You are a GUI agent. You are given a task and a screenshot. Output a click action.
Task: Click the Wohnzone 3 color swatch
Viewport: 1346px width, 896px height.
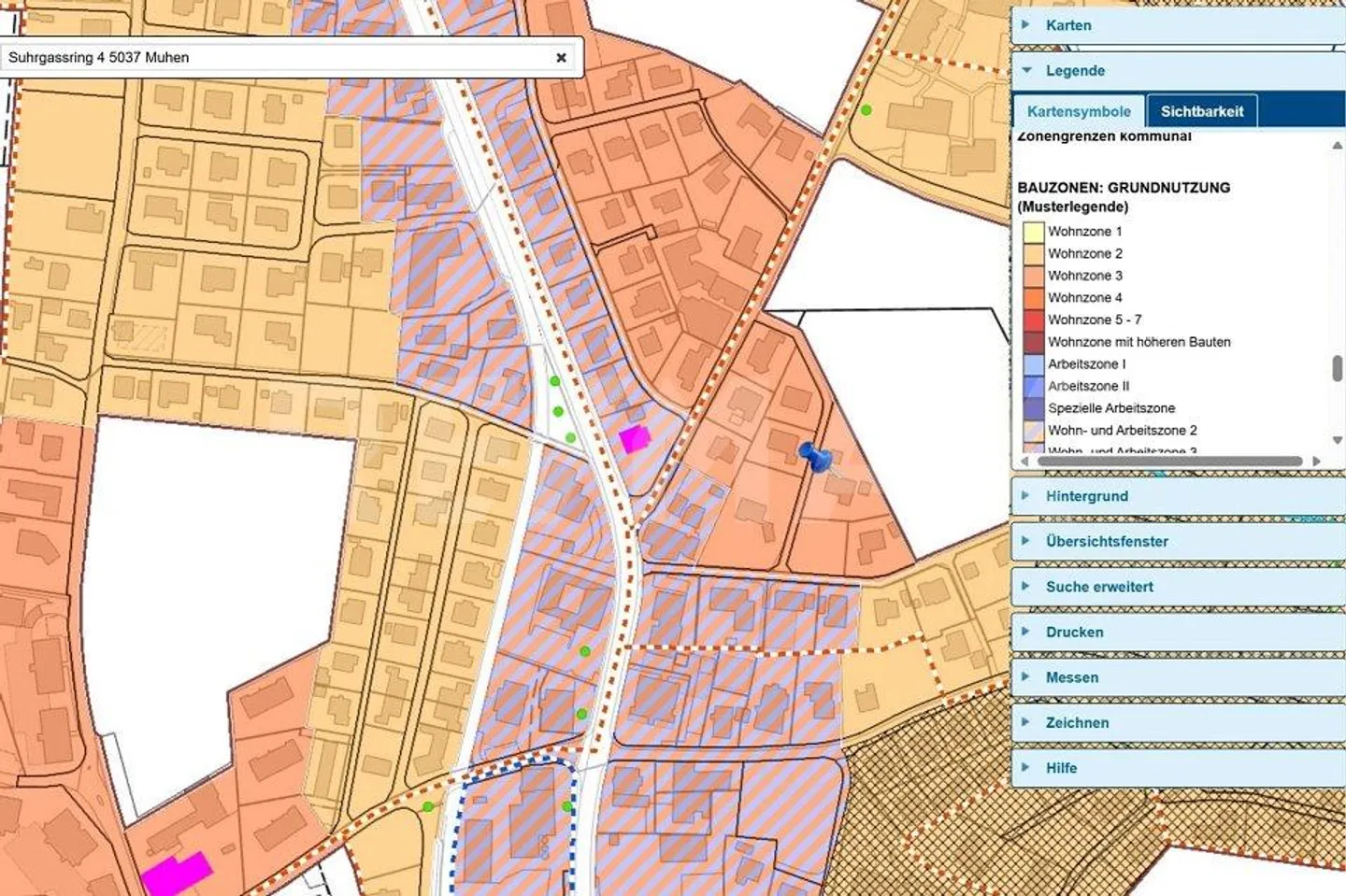pyautogui.click(x=1032, y=276)
